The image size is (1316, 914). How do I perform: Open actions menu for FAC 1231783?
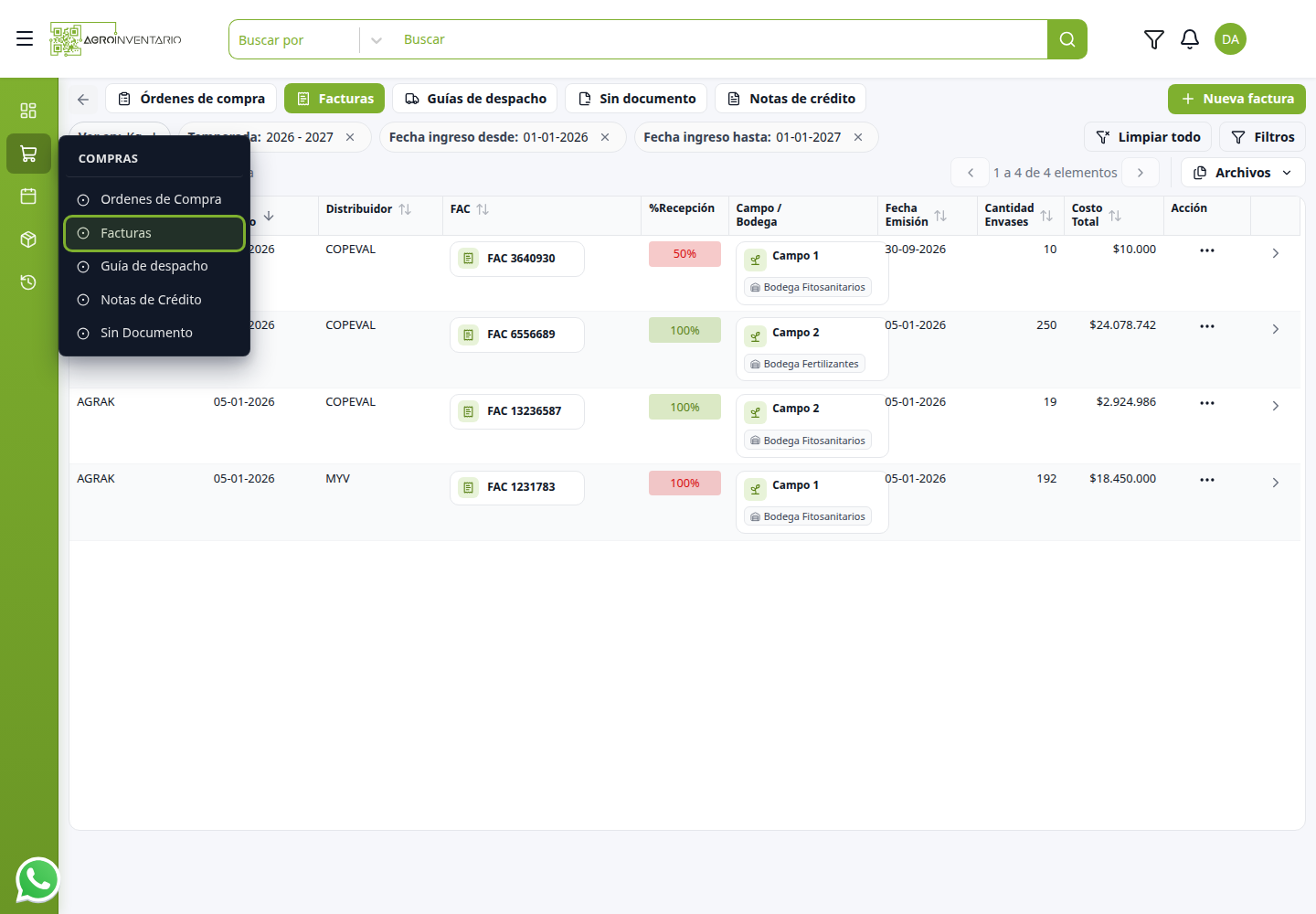tap(1207, 480)
